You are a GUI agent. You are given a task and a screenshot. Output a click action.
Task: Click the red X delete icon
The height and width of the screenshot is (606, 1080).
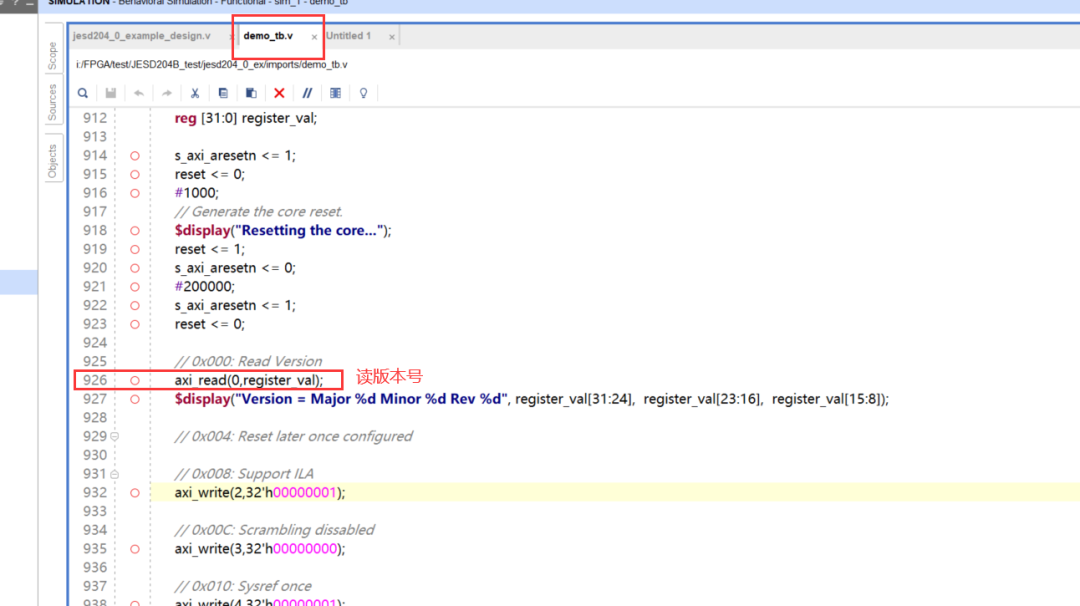279,93
